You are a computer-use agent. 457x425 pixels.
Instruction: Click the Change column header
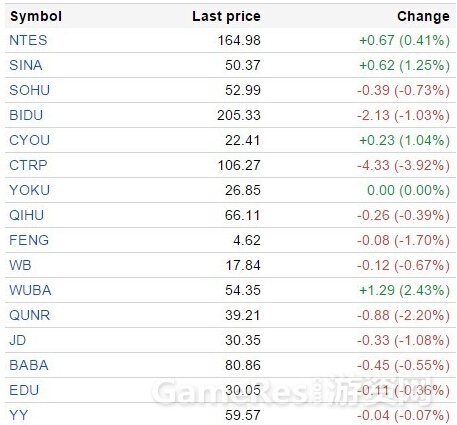click(423, 16)
